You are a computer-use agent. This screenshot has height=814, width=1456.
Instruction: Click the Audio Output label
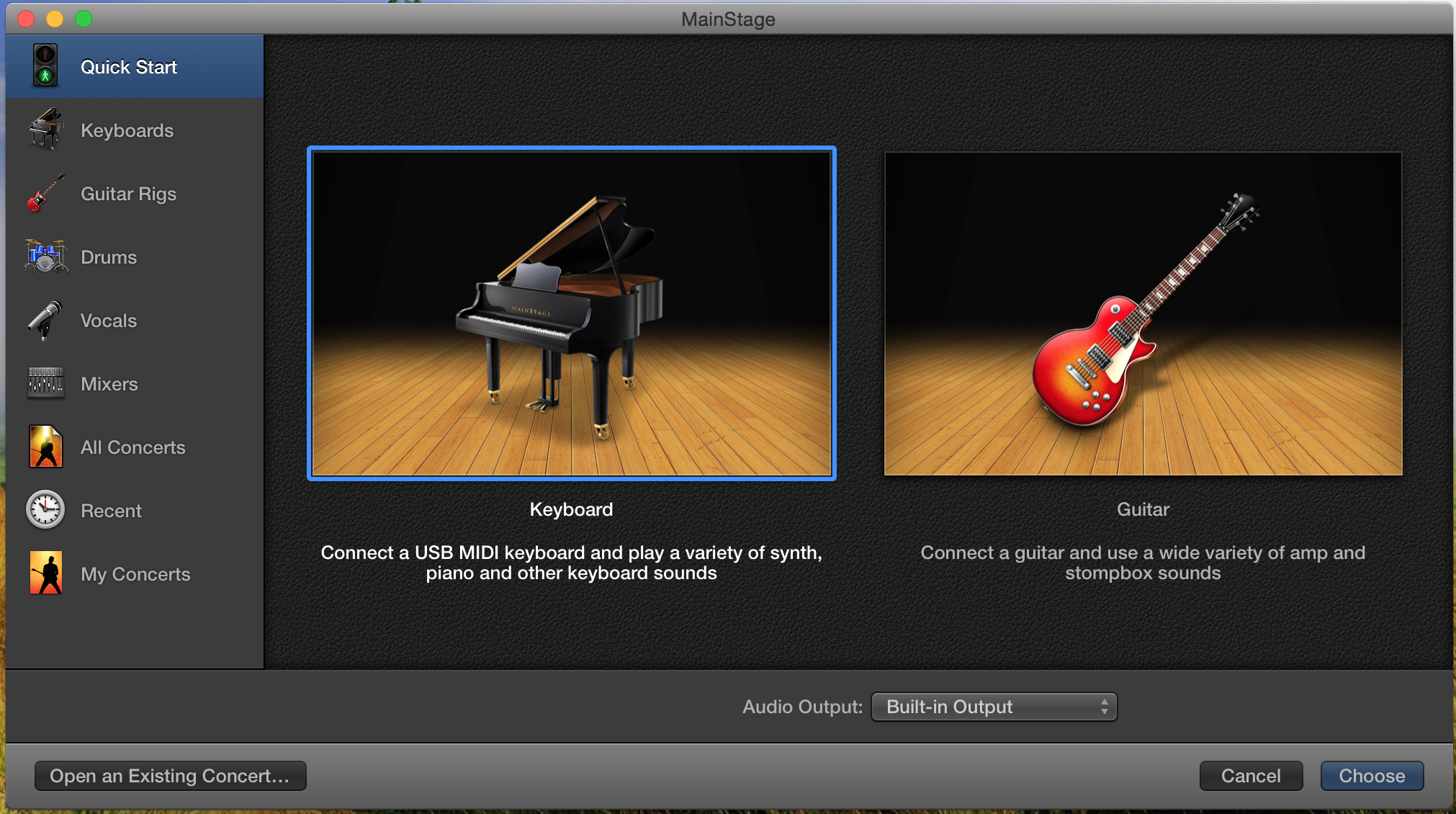(x=802, y=707)
